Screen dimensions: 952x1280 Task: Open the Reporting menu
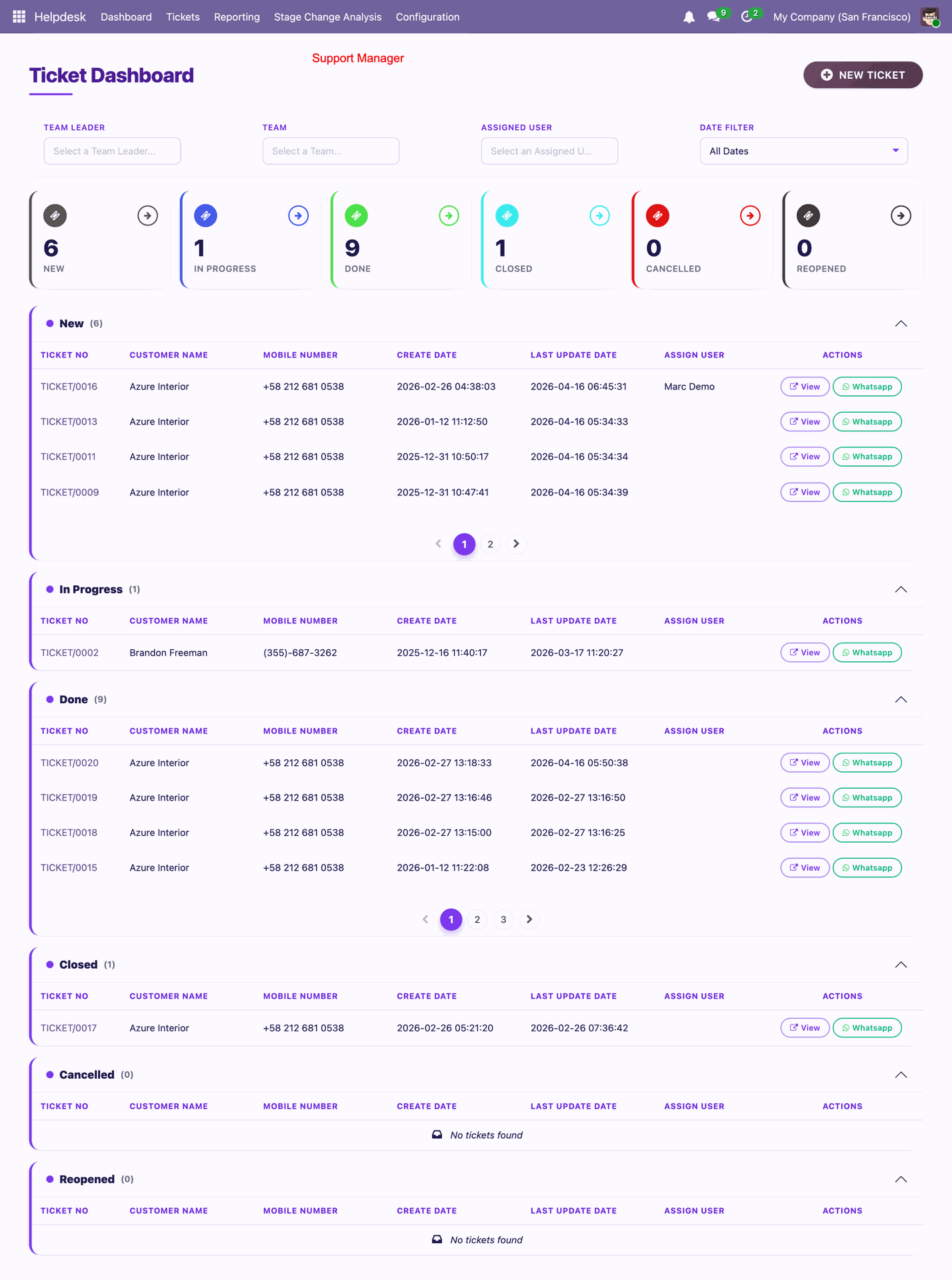tap(237, 17)
